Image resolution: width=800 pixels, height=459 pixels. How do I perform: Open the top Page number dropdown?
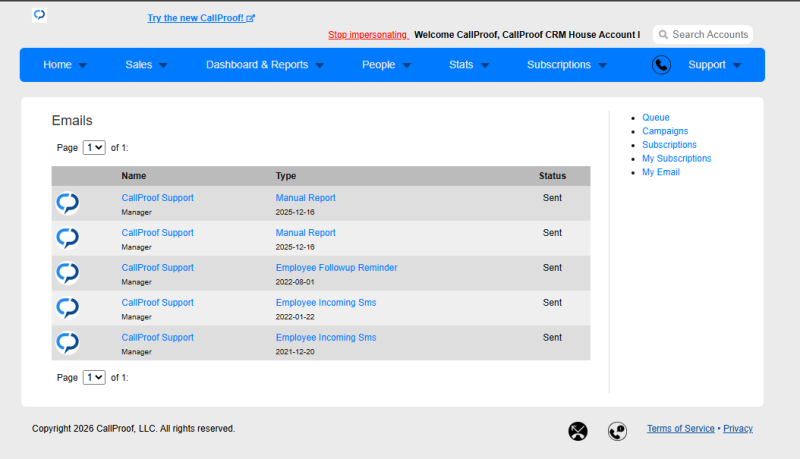tap(94, 147)
